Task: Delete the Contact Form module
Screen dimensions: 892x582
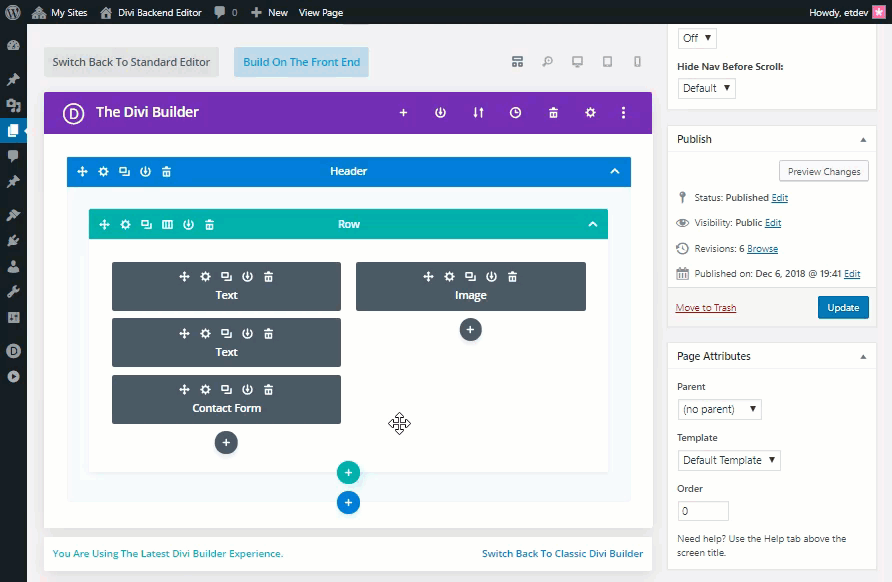Action: (x=269, y=390)
